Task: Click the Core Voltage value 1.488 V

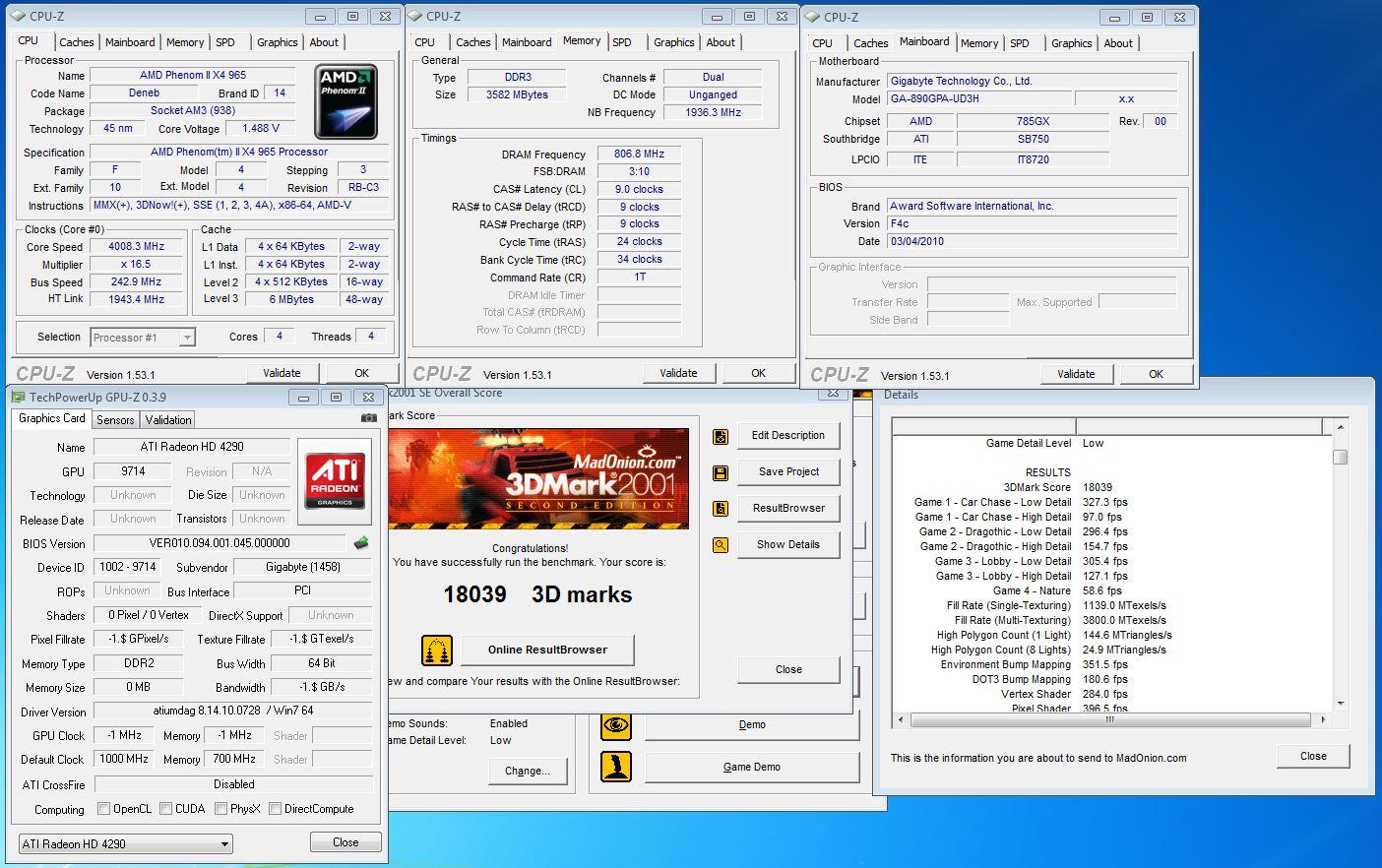Action: [x=261, y=128]
